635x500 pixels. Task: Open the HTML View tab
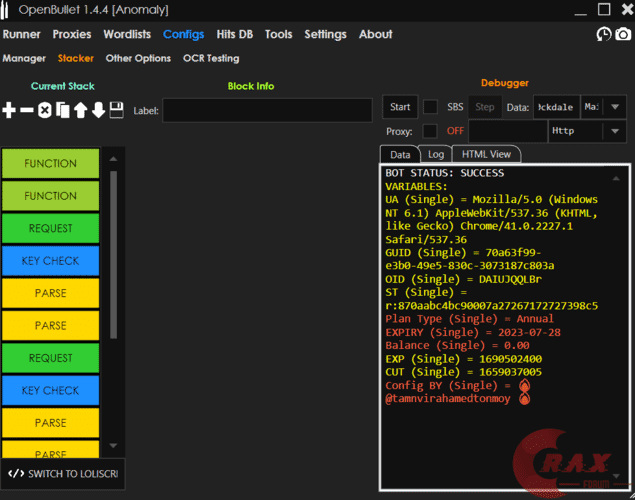[x=485, y=154]
